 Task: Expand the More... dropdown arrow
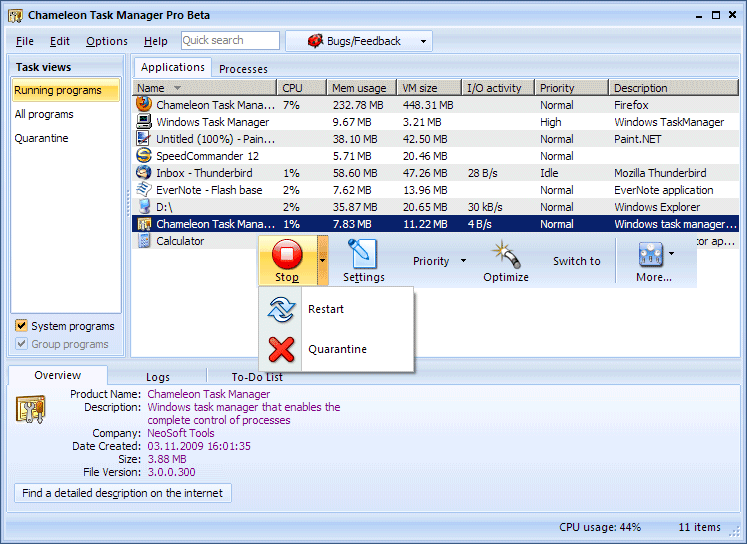[672, 253]
